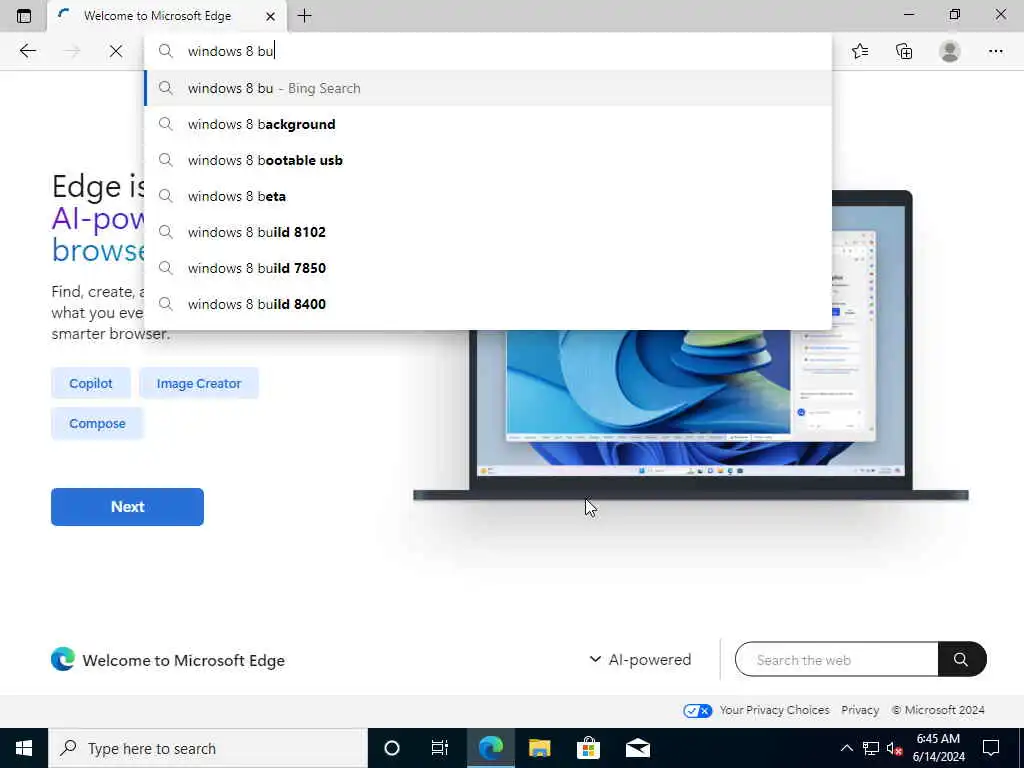Show hidden system tray icons

click(x=846, y=748)
